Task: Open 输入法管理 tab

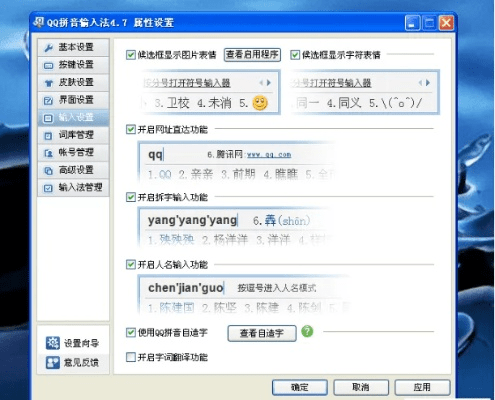Action: pos(73,188)
